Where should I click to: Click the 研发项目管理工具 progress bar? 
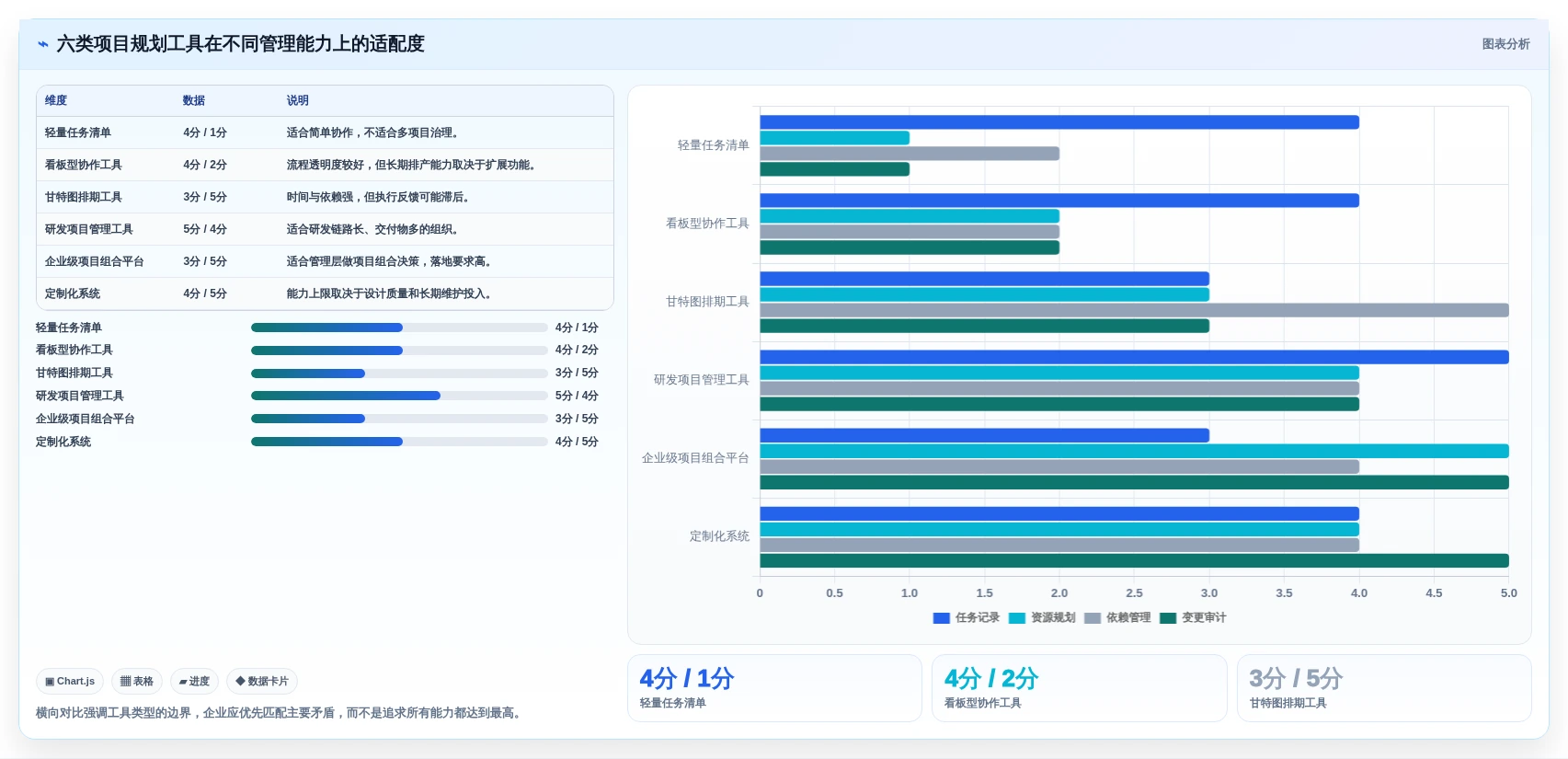pyautogui.click(x=399, y=396)
